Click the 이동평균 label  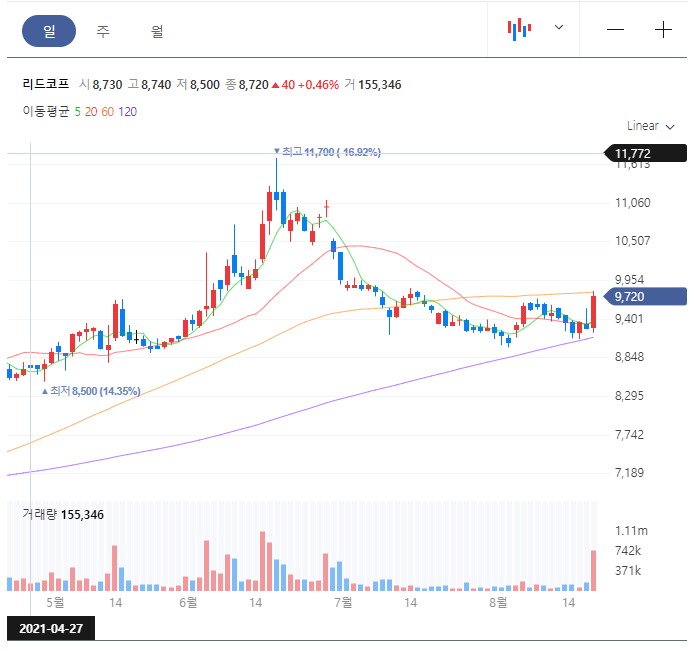tap(46, 112)
